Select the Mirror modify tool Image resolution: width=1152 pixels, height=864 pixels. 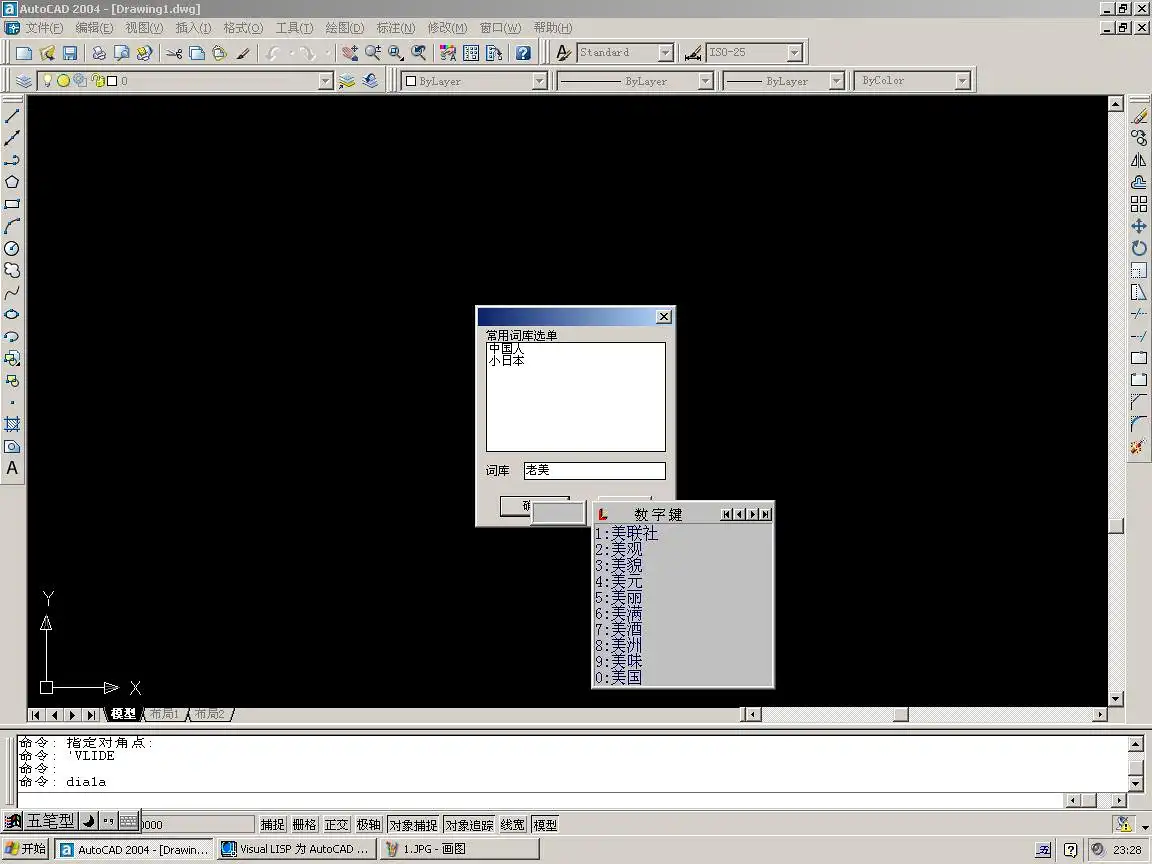(1139, 160)
